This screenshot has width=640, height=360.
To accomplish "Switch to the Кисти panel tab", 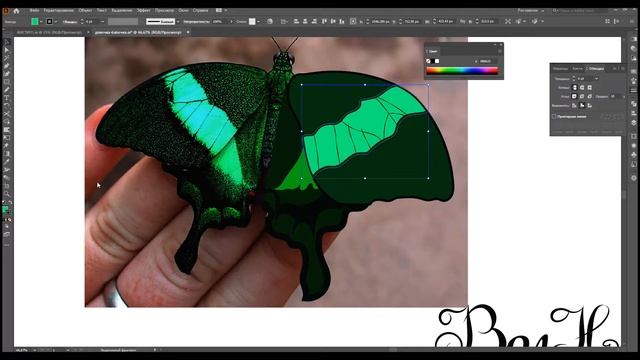I will 577,69.
